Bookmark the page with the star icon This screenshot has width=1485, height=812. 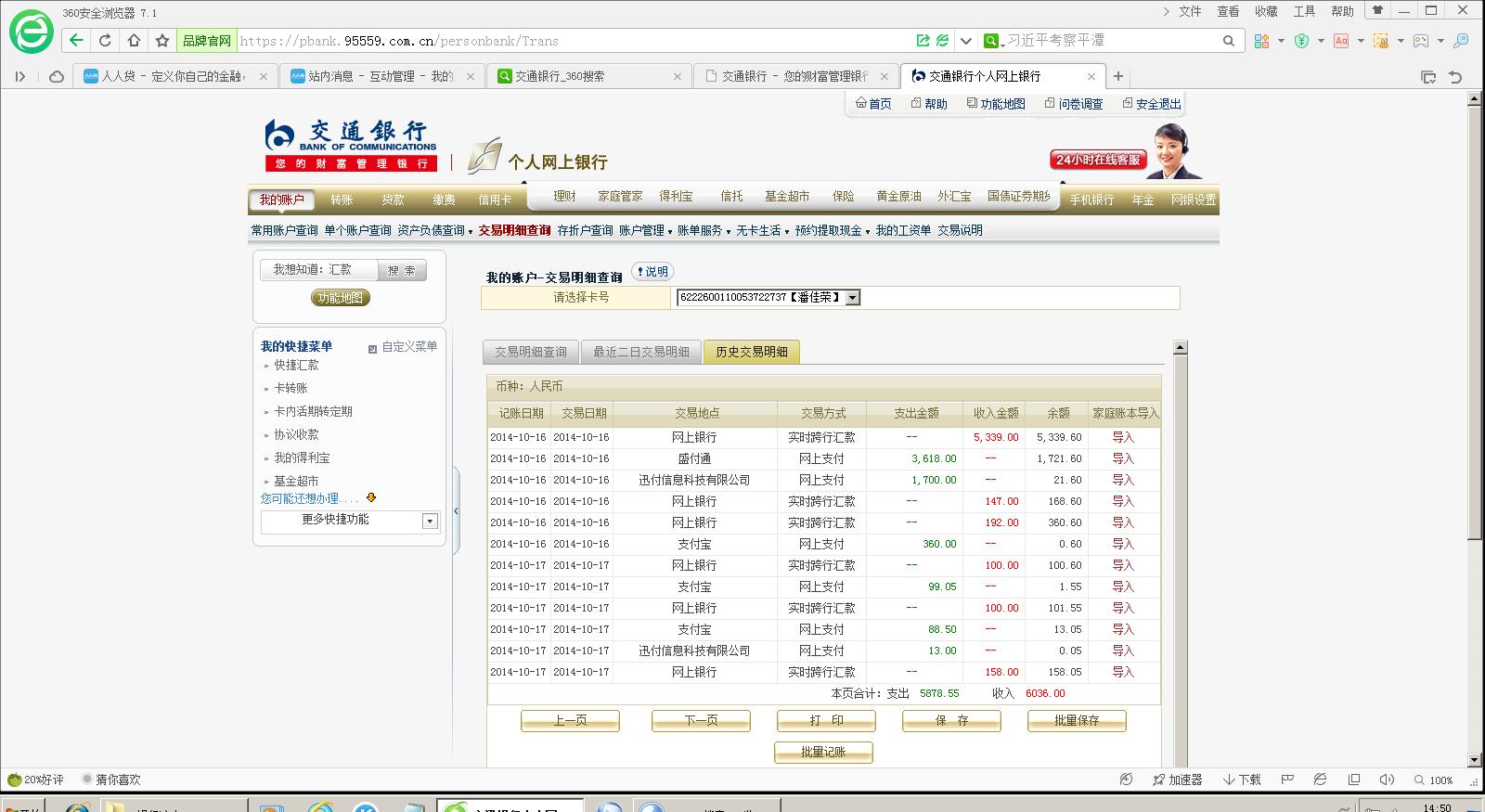tap(162, 41)
